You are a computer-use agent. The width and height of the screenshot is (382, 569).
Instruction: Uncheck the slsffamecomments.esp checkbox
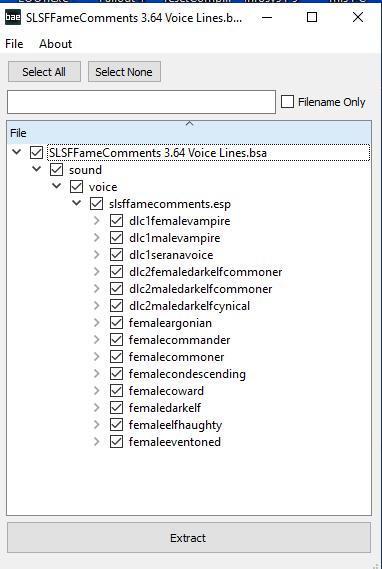pyautogui.click(x=96, y=204)
